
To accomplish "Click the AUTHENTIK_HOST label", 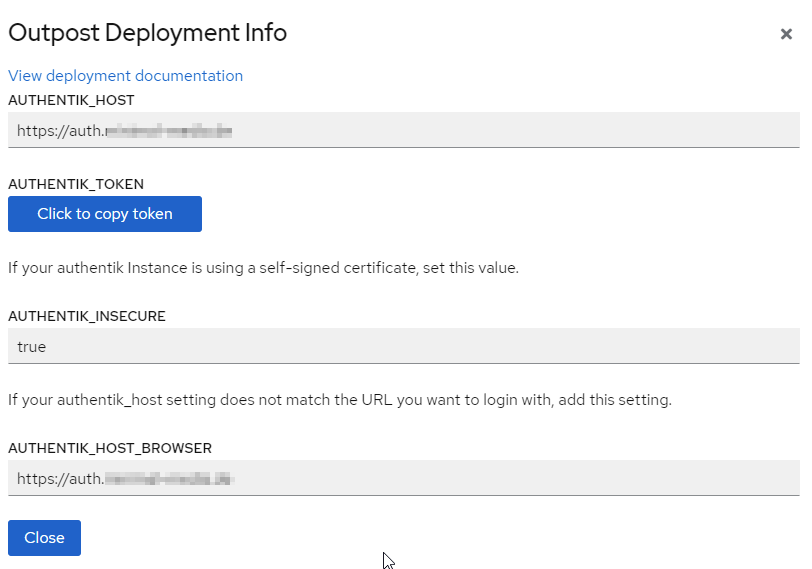I will [71, 100].
